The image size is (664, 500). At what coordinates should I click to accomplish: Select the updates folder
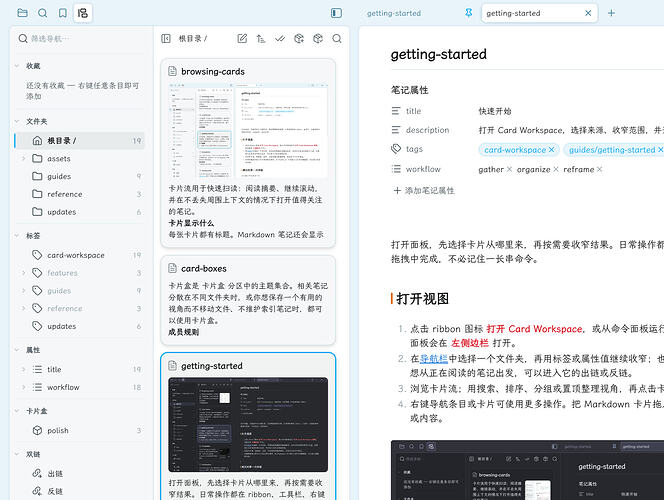pyautogui.click(x=80, y=212)
